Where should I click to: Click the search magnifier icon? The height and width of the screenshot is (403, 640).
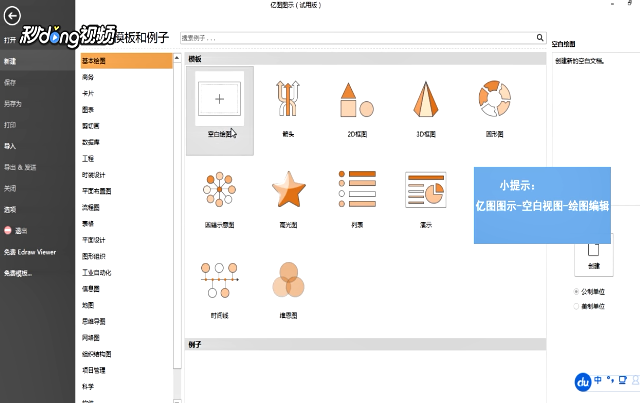540,38
